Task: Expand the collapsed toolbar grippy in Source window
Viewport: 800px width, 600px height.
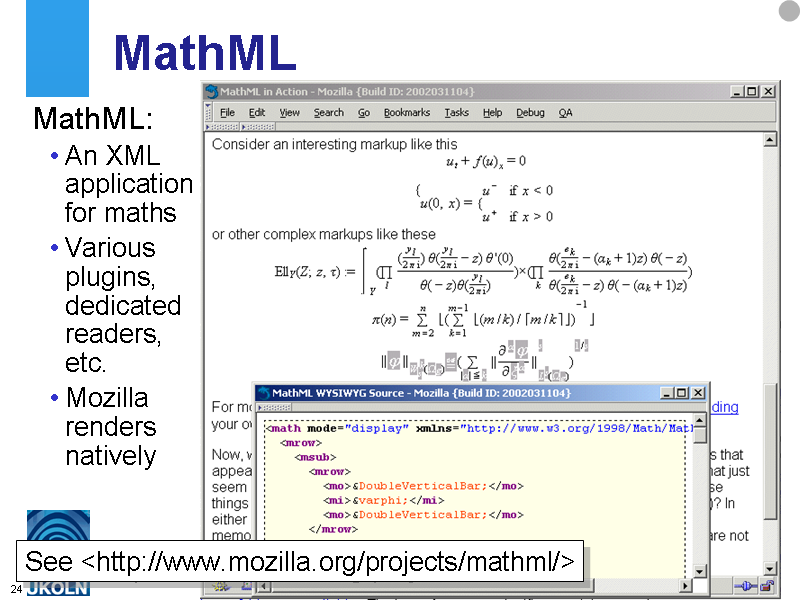Action: click(x=274, y=407)
